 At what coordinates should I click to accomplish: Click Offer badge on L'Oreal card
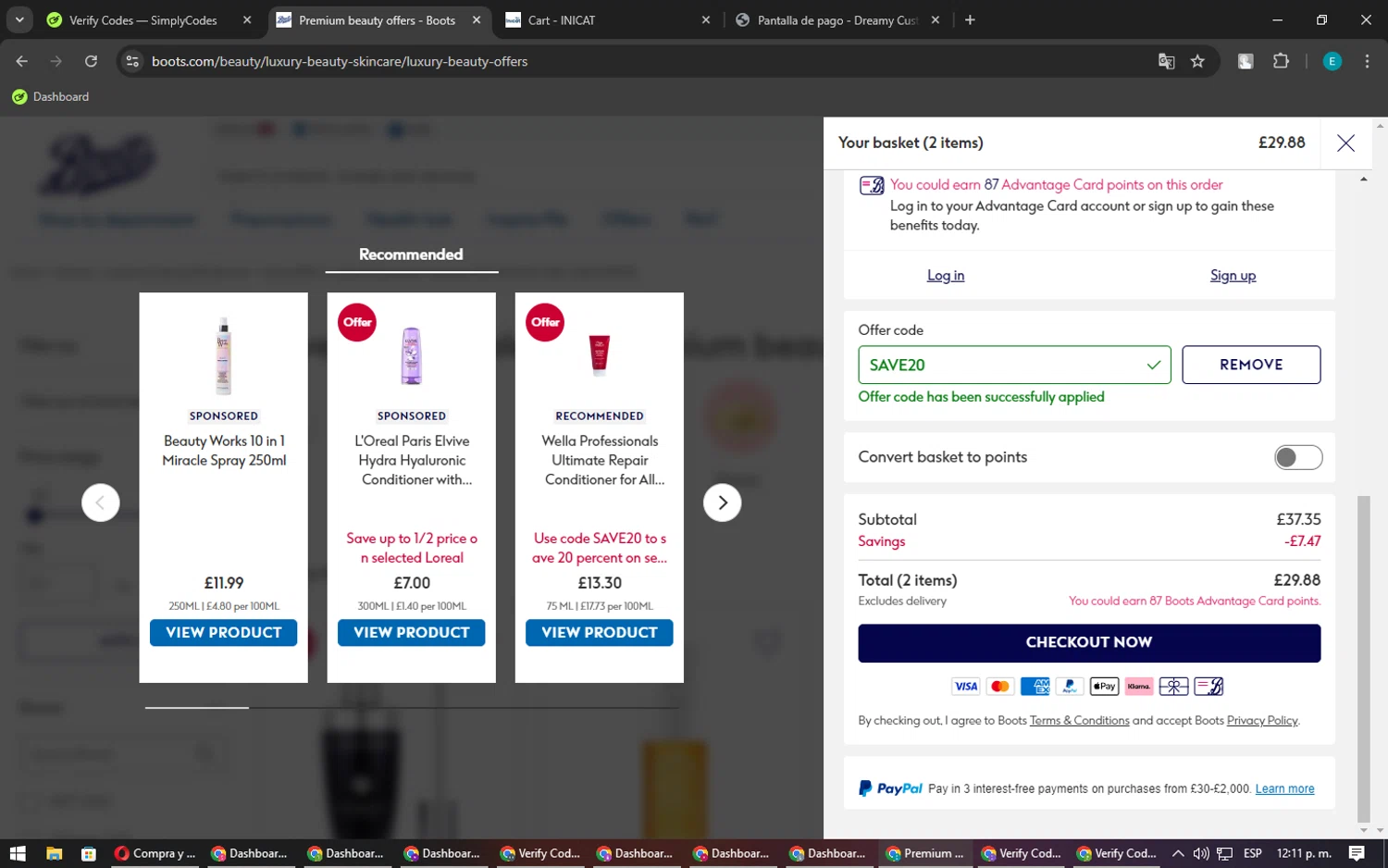(x=357, y=322)
